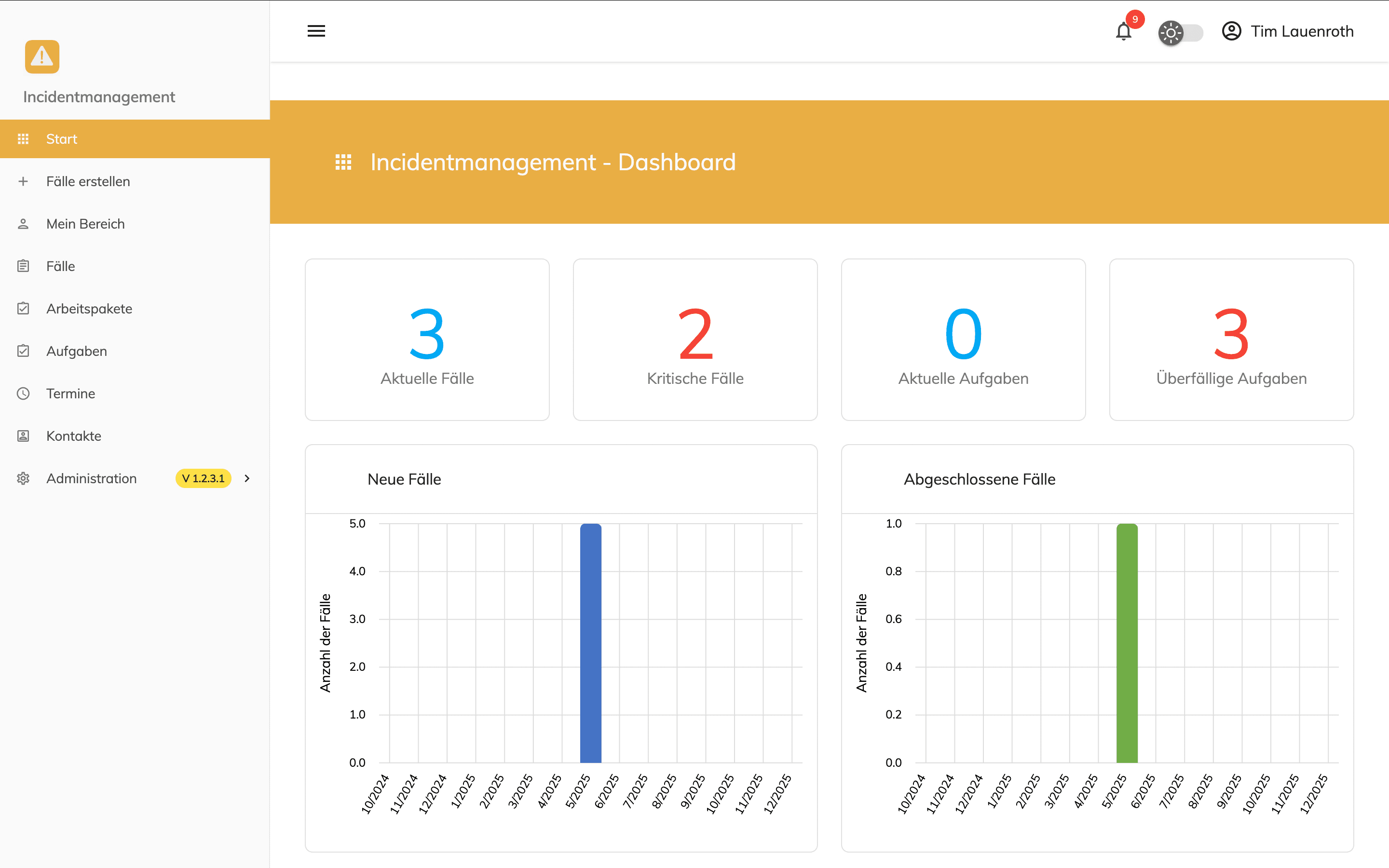Screen dimensions: 1389x868
Task: Click the Neue Fälle chart title
Action: [x=404, y=479]
